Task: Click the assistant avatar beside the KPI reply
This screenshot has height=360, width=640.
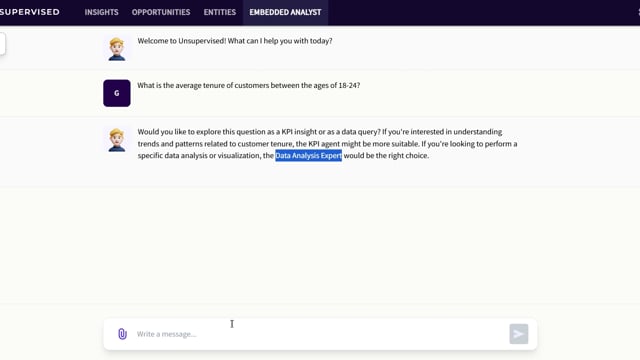Action: tap(117, 140)
